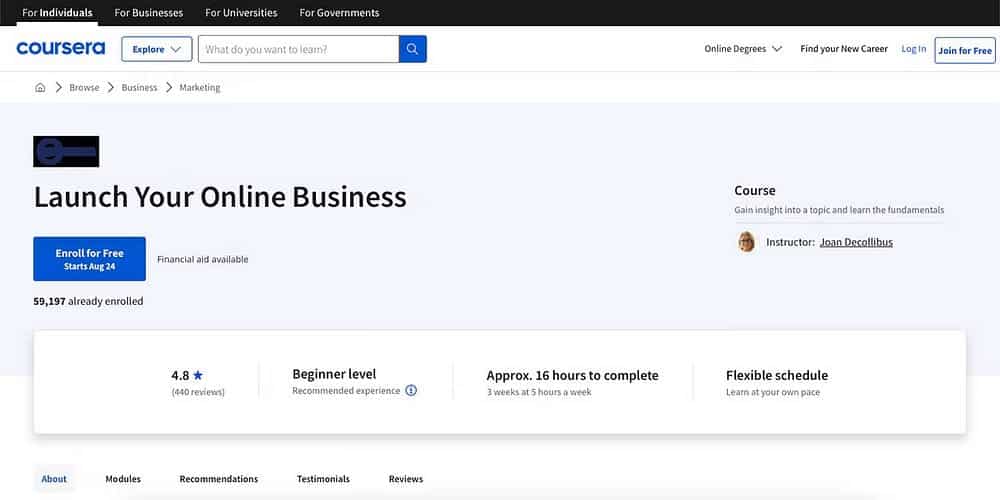Screen dimensions: 1000x500
Task: Click the info icon beside Recommended experience
Action: click(x=411, y=391)
